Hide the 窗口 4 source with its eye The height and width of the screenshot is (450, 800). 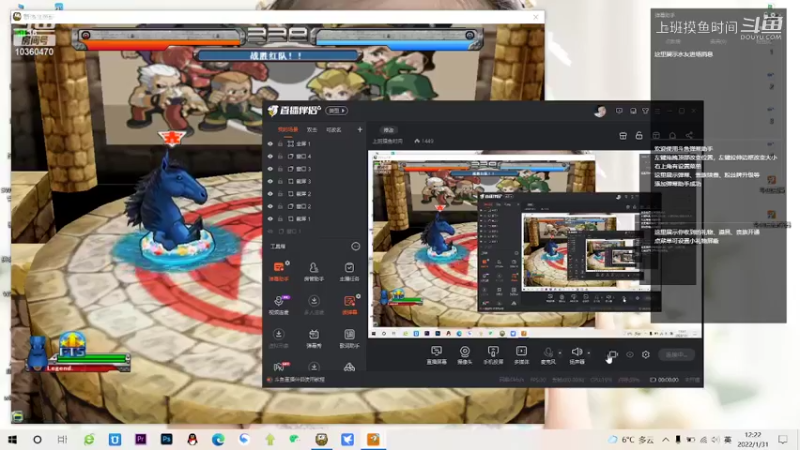coord(270,156)
